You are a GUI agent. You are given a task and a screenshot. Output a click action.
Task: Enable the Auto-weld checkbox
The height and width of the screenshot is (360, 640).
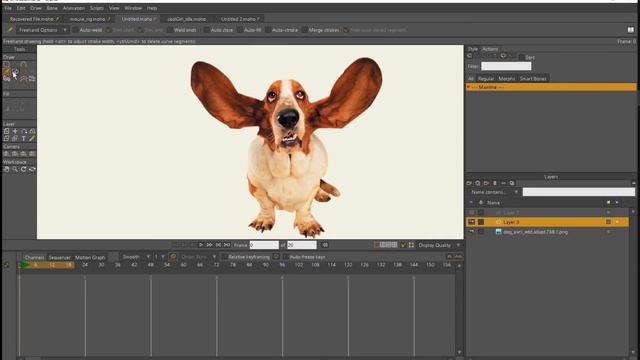coord(76,30)
